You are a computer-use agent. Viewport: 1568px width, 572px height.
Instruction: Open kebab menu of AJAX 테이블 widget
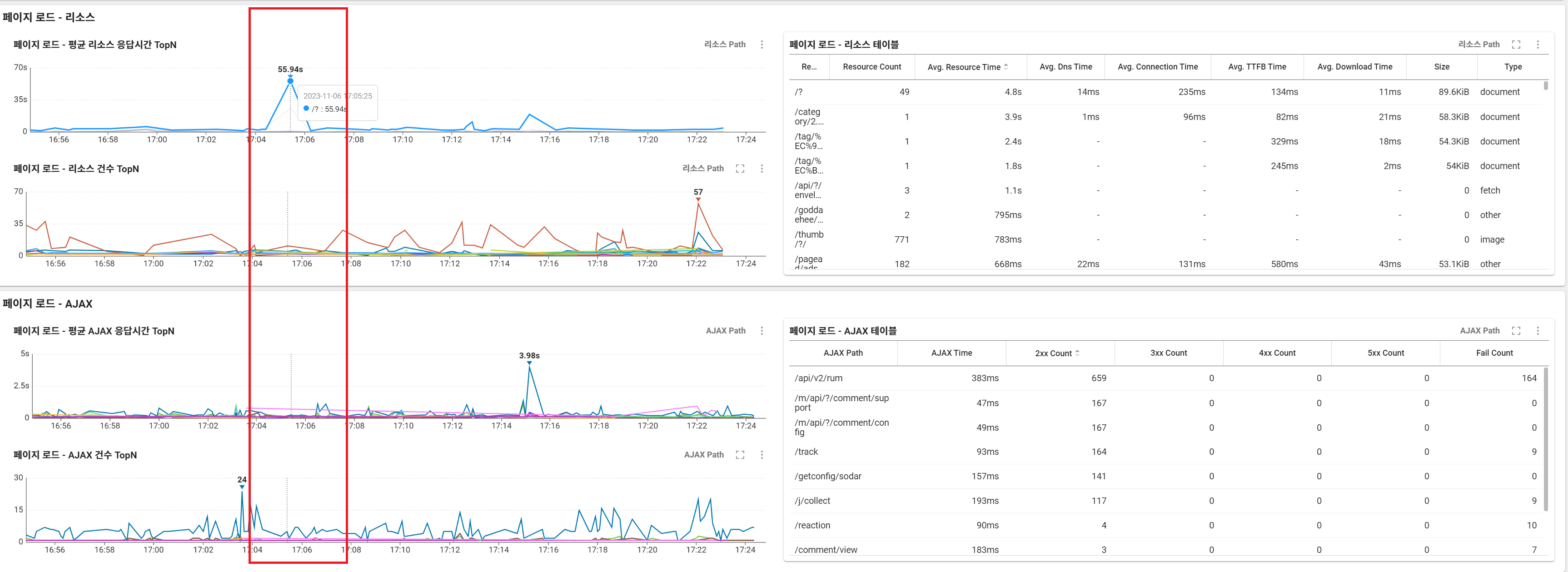[x=1538, y=330]
